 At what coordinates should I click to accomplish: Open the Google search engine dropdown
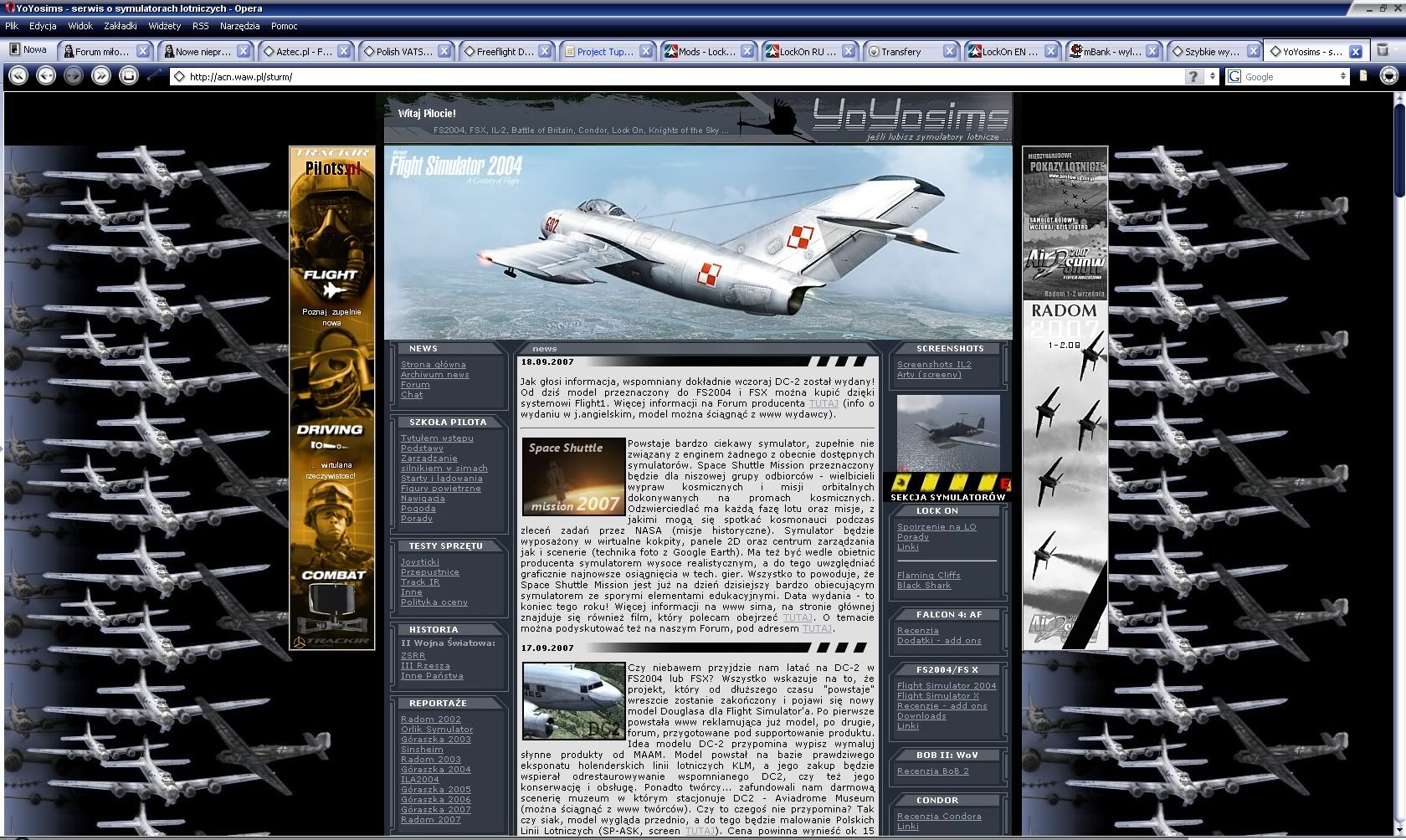(1343, 76)
